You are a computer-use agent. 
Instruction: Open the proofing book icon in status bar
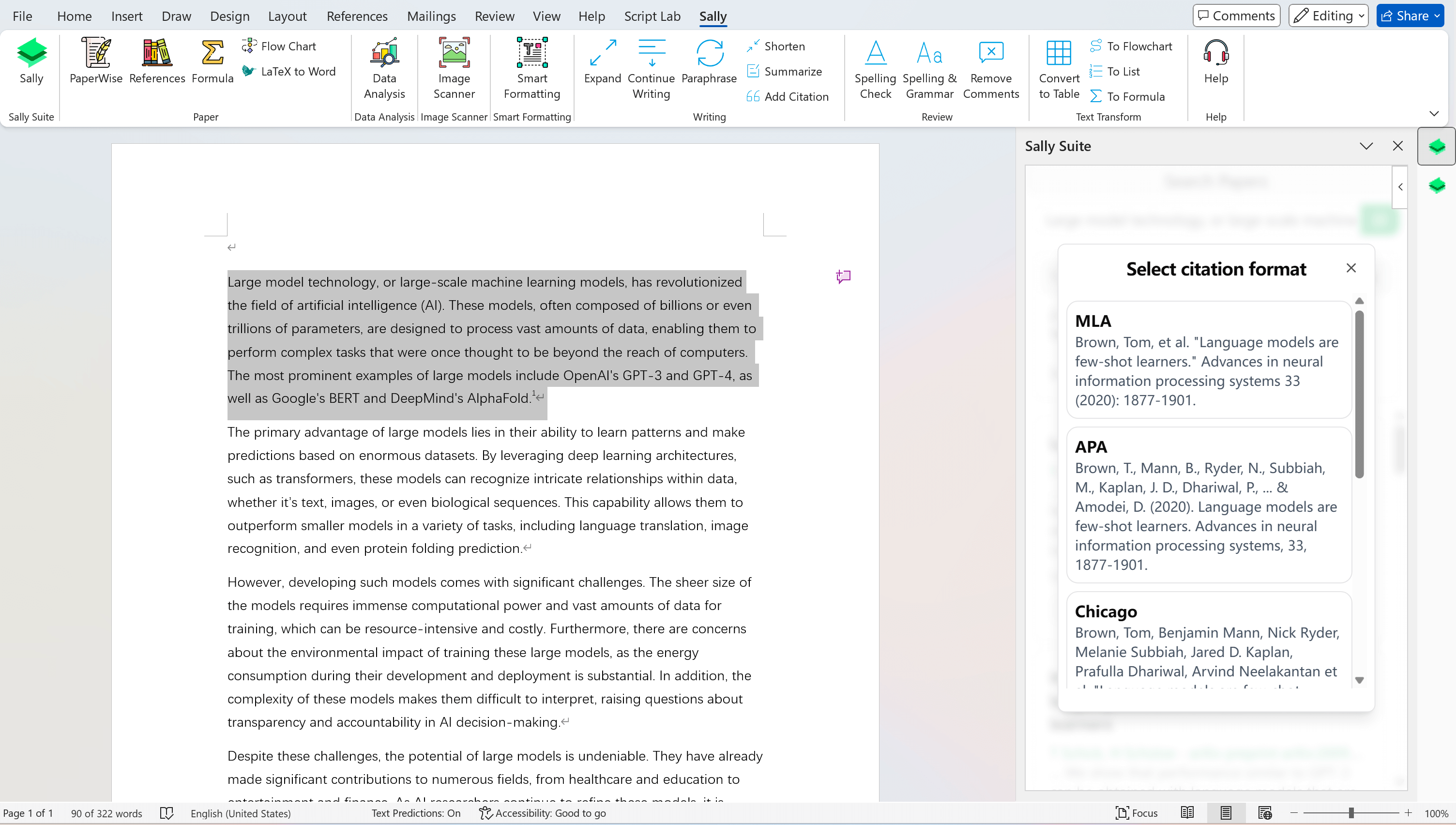[167, 813]
